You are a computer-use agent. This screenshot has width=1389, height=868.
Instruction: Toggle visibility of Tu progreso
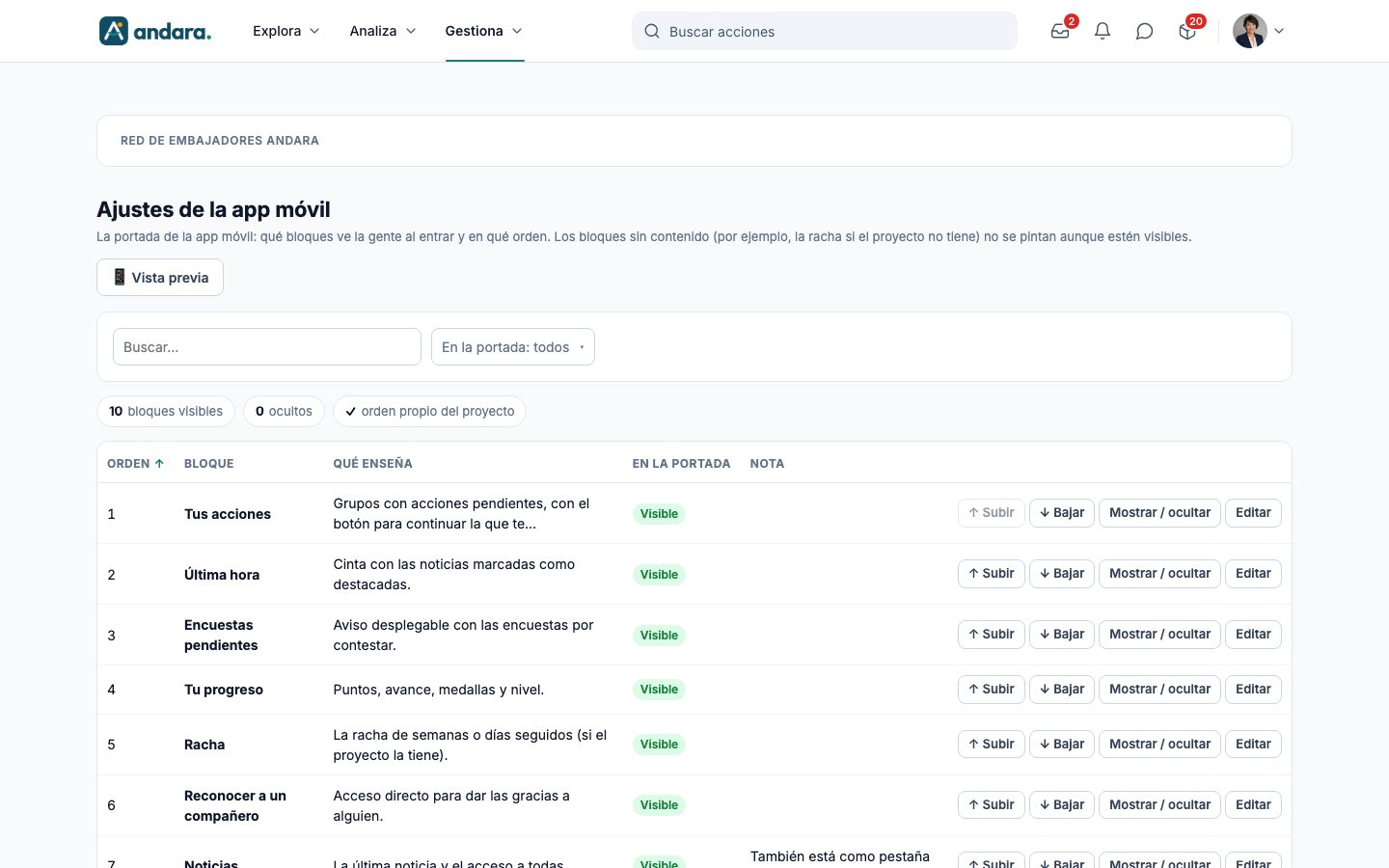(x=1160, y=690)
